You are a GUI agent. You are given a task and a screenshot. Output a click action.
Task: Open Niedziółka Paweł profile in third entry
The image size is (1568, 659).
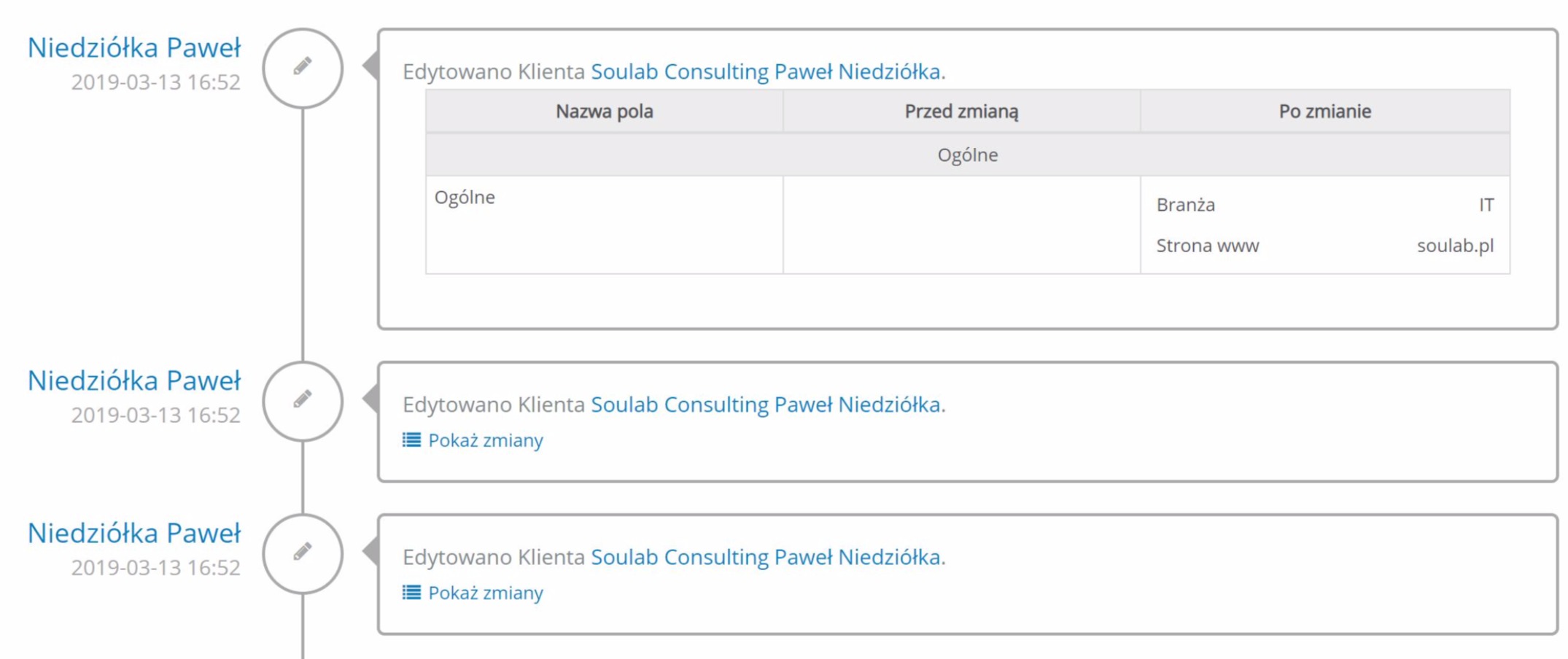134,533
